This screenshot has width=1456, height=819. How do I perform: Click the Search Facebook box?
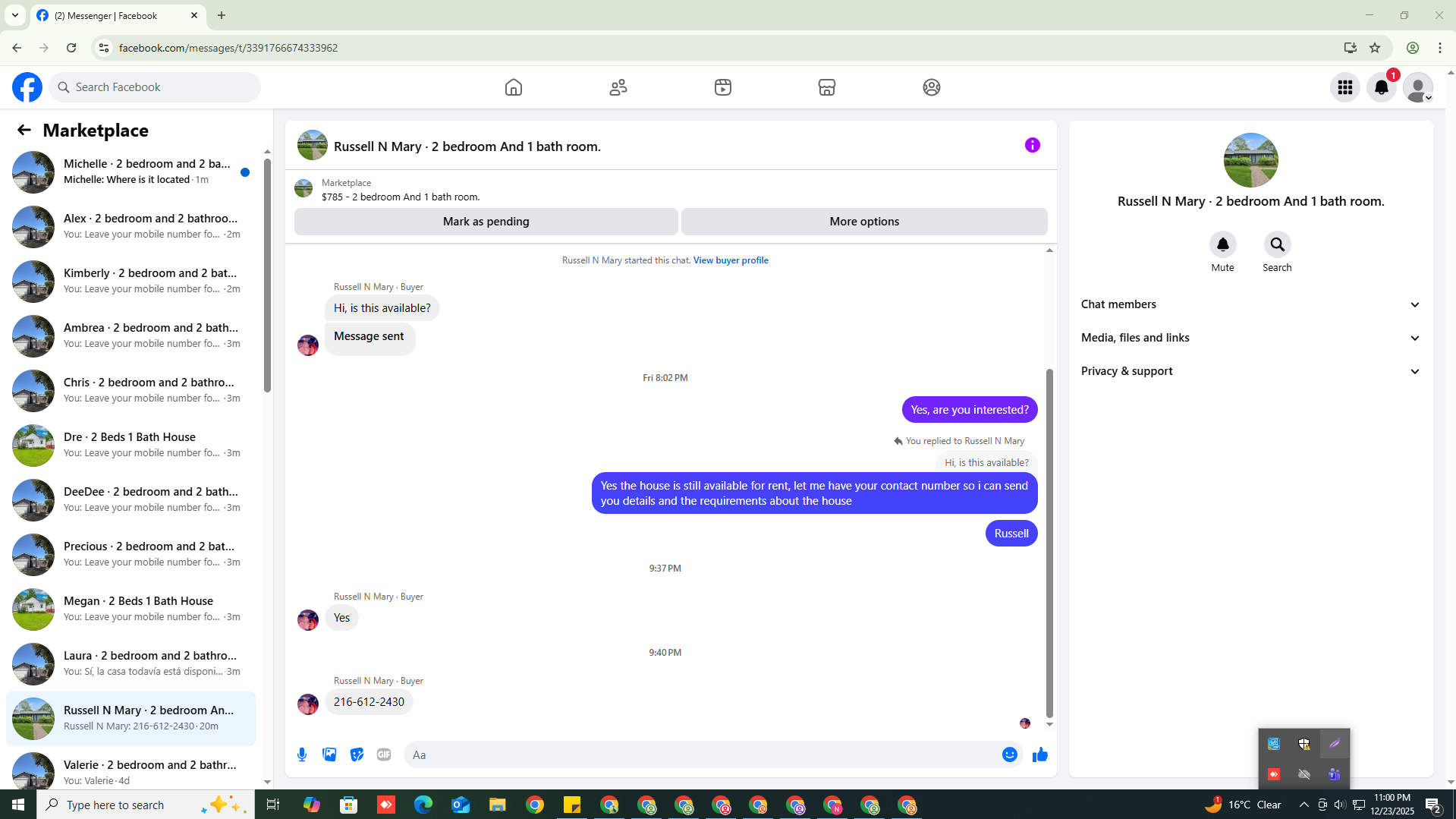coord(155,87)
